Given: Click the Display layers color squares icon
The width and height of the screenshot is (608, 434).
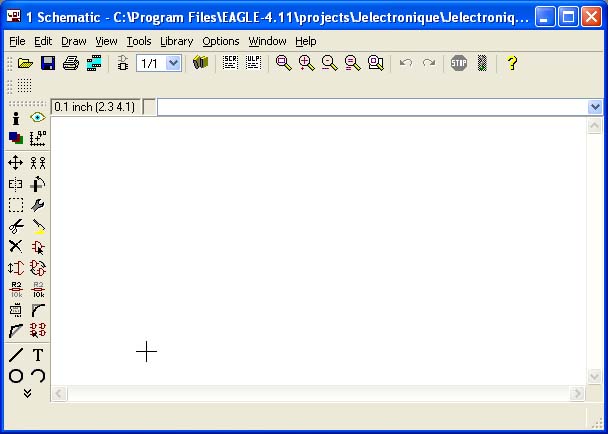Looking at the screenshot, I should coord(16,138).
